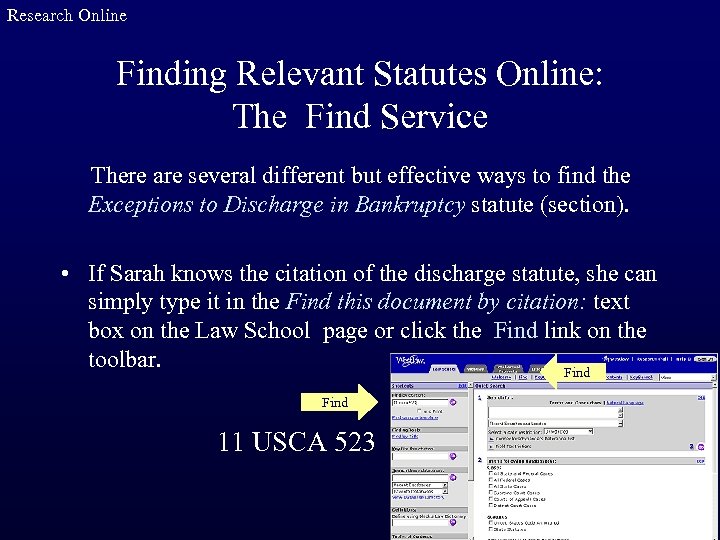
Task: Click Edit link in the Shortcuts header
Action: [462, 386]
